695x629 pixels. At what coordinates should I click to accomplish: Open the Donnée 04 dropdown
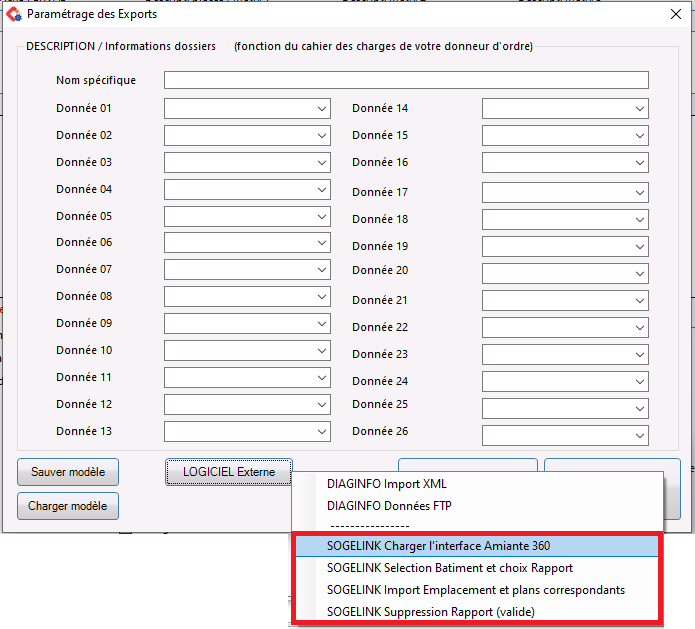[x=247, y=190]
